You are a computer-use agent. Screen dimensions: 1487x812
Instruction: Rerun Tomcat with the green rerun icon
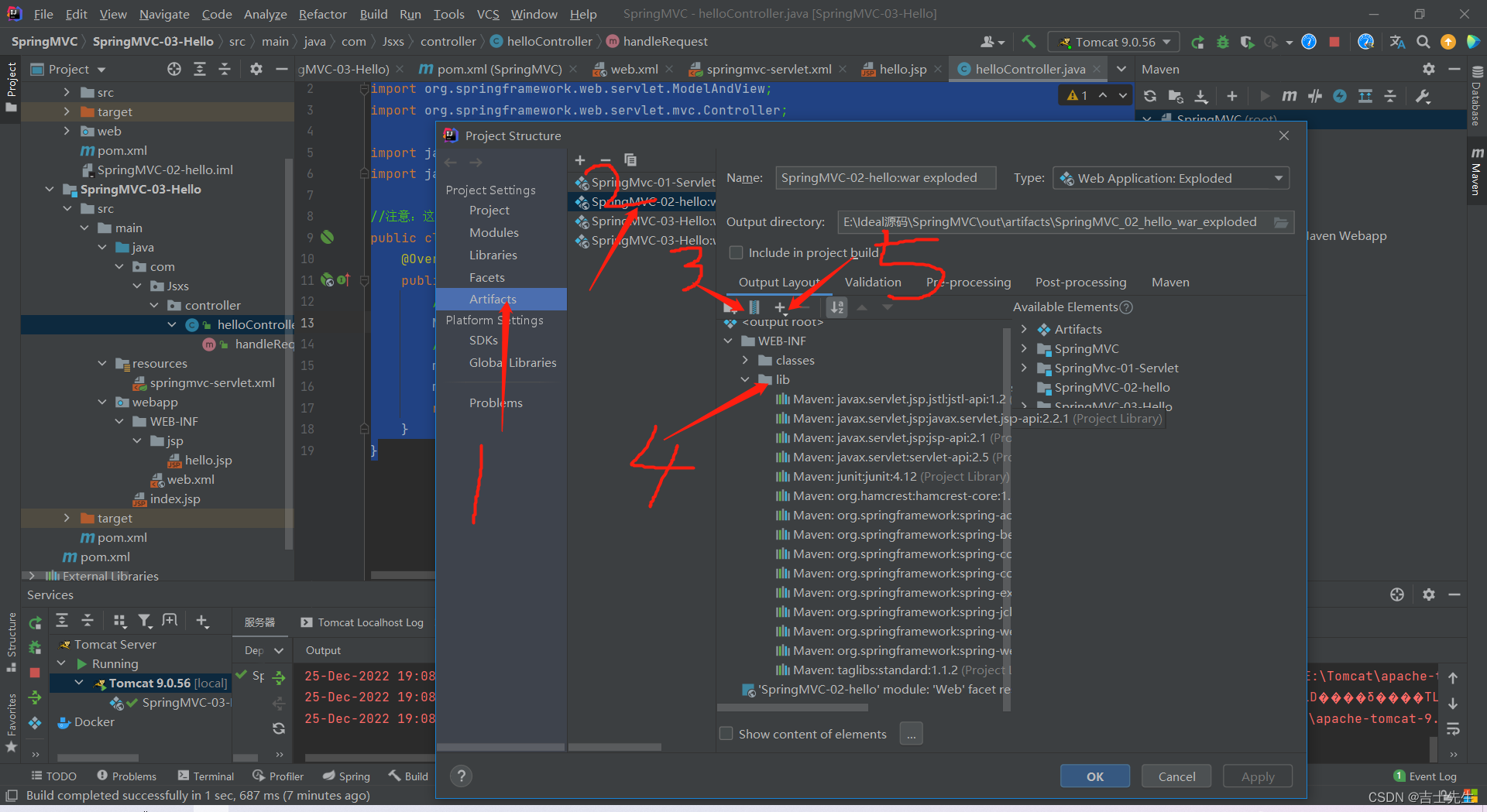coord(1197,42)
